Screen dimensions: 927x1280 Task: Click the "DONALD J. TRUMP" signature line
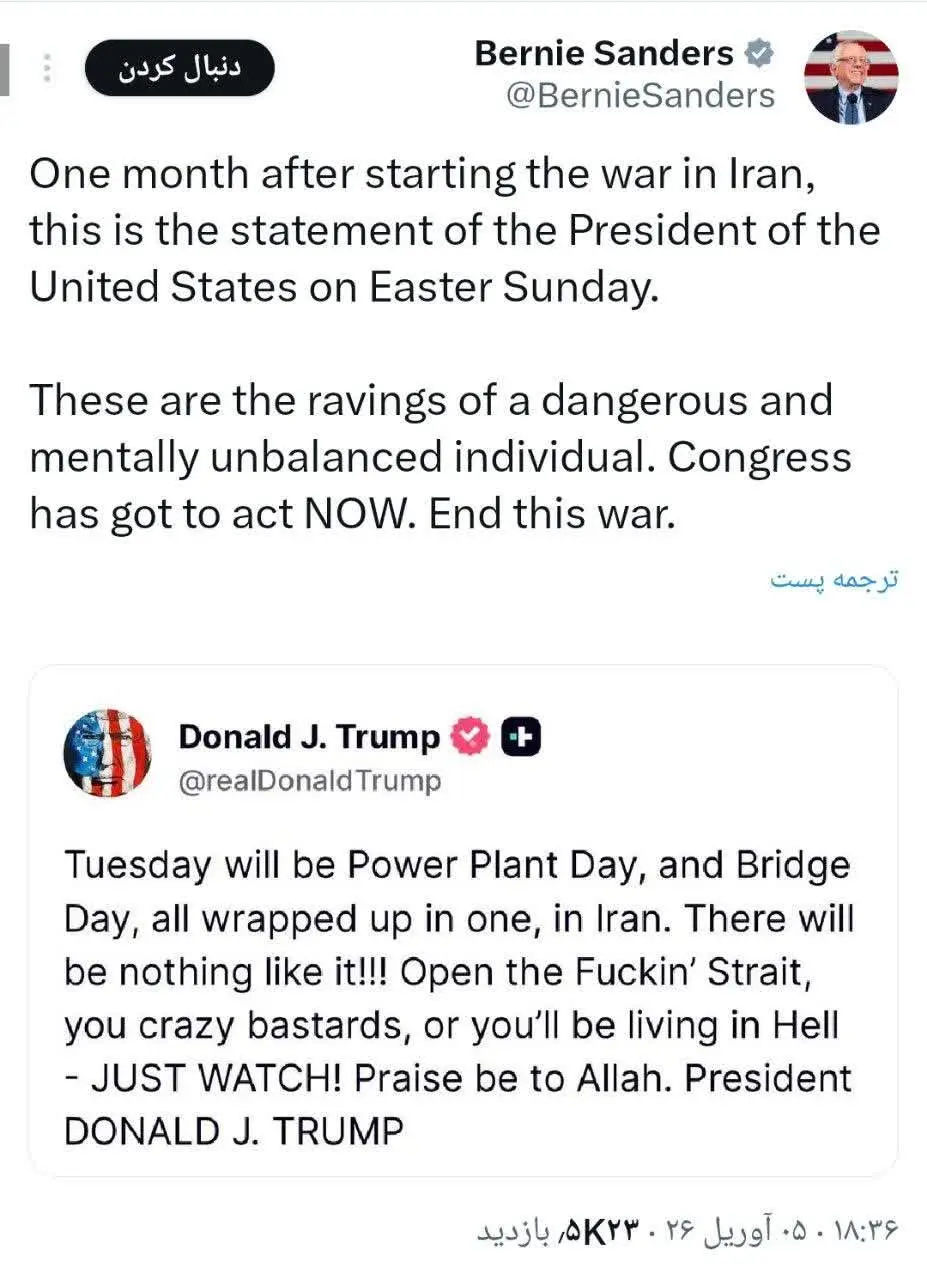(x=234, y=1132)
